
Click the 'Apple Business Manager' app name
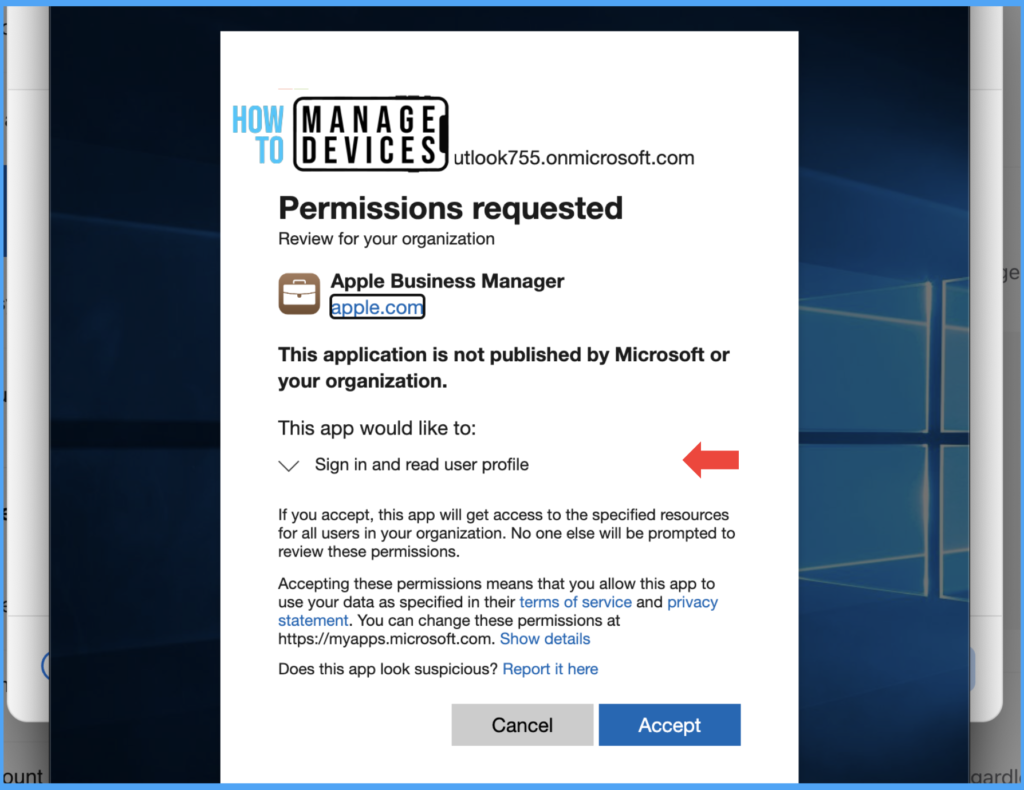(447, 281)
